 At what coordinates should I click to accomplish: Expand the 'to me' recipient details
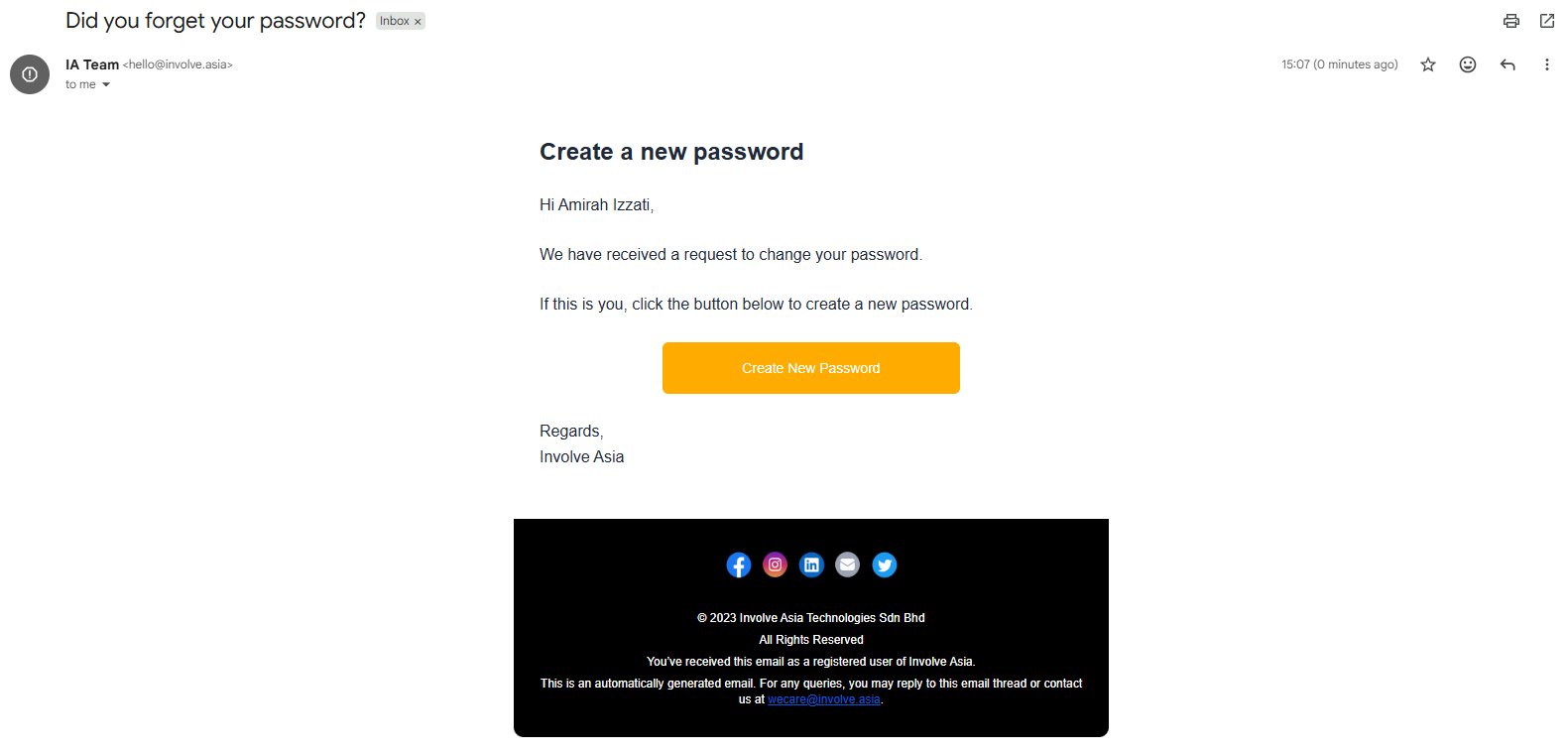(x=106, y=85)
